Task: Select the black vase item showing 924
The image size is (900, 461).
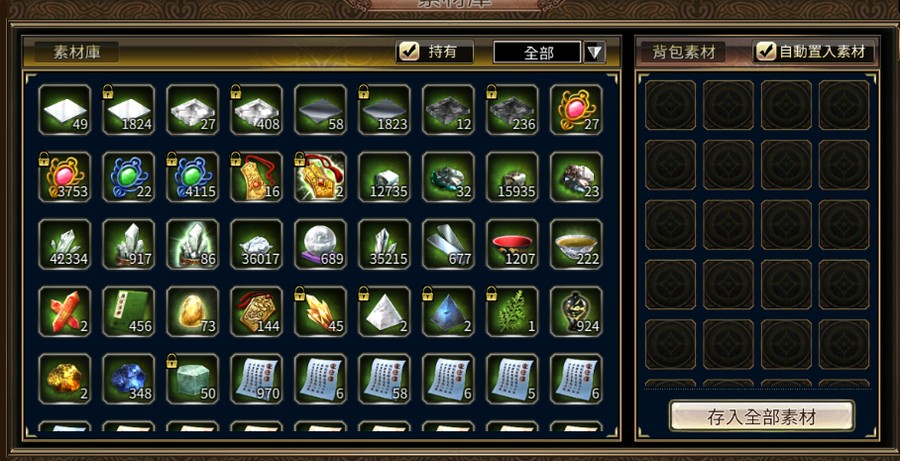Action: pyautogui.click(x=576, y=311)
